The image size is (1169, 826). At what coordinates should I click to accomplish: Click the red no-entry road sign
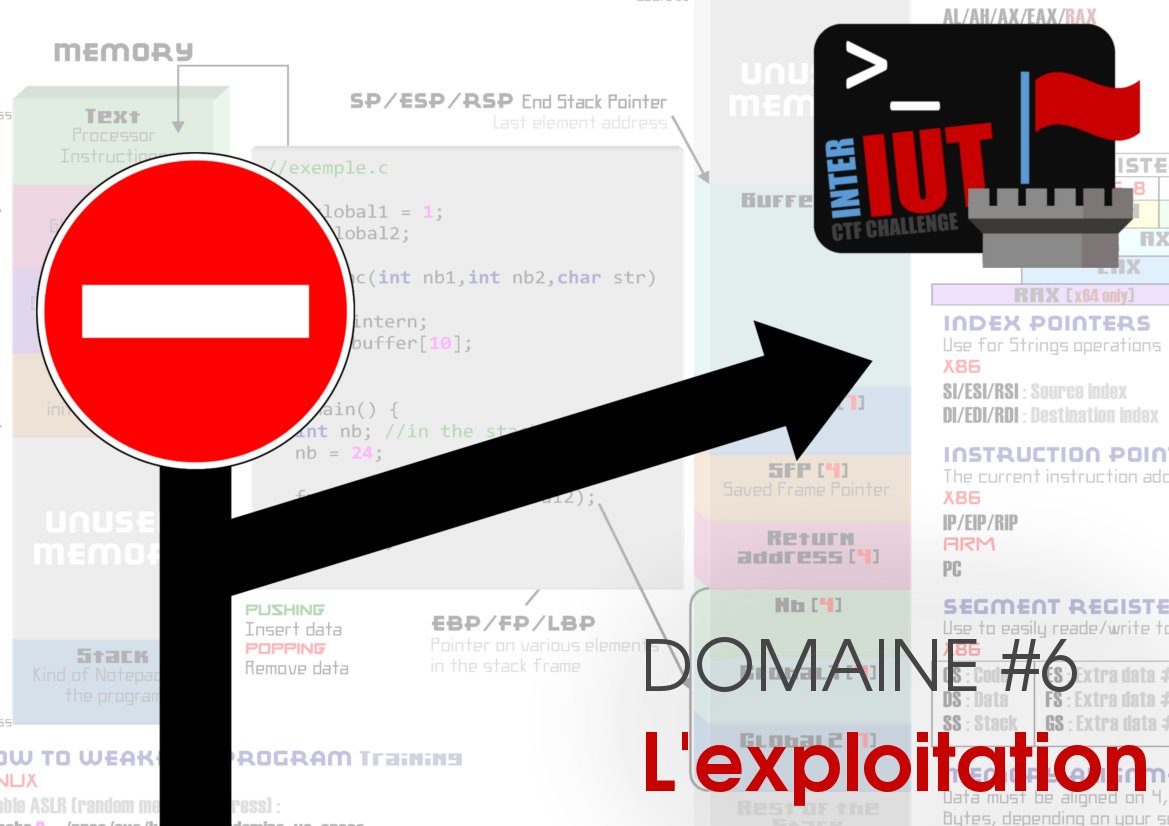pos(195,311)
